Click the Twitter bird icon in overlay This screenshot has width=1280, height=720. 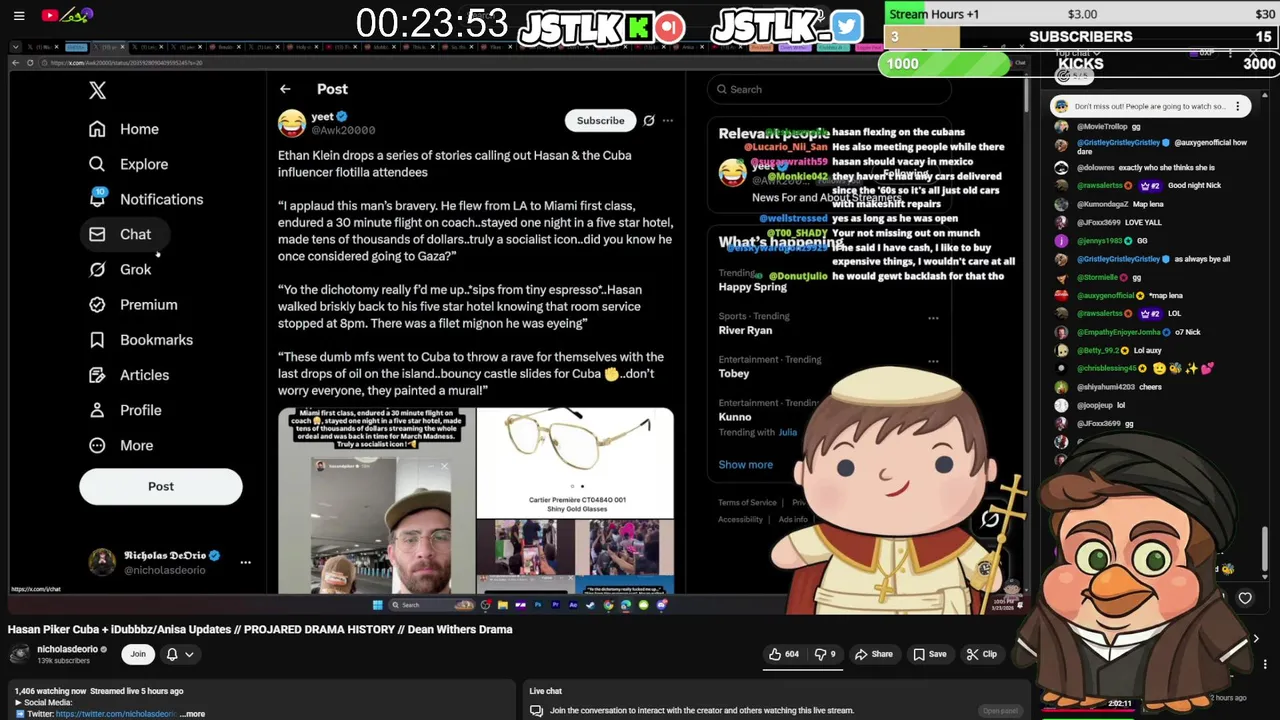pyautogui.click(x=846, y=27)
